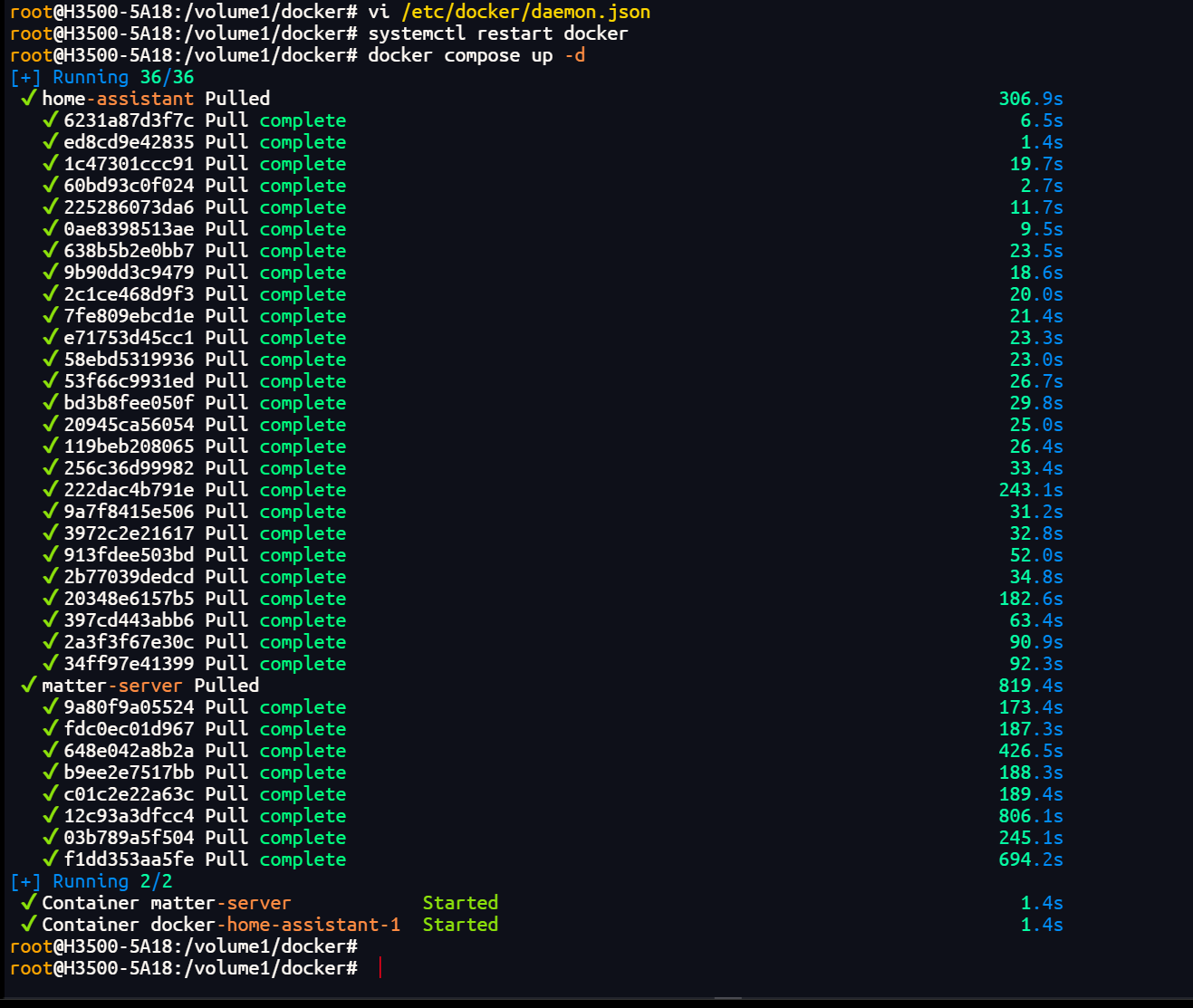Click the checkmark next to Container matter-server

point(29,902)
